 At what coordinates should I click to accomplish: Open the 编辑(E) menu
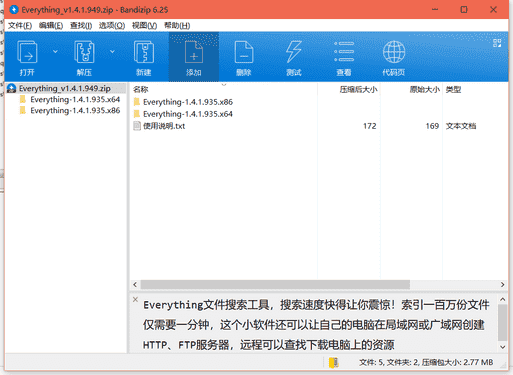point(51,26)
